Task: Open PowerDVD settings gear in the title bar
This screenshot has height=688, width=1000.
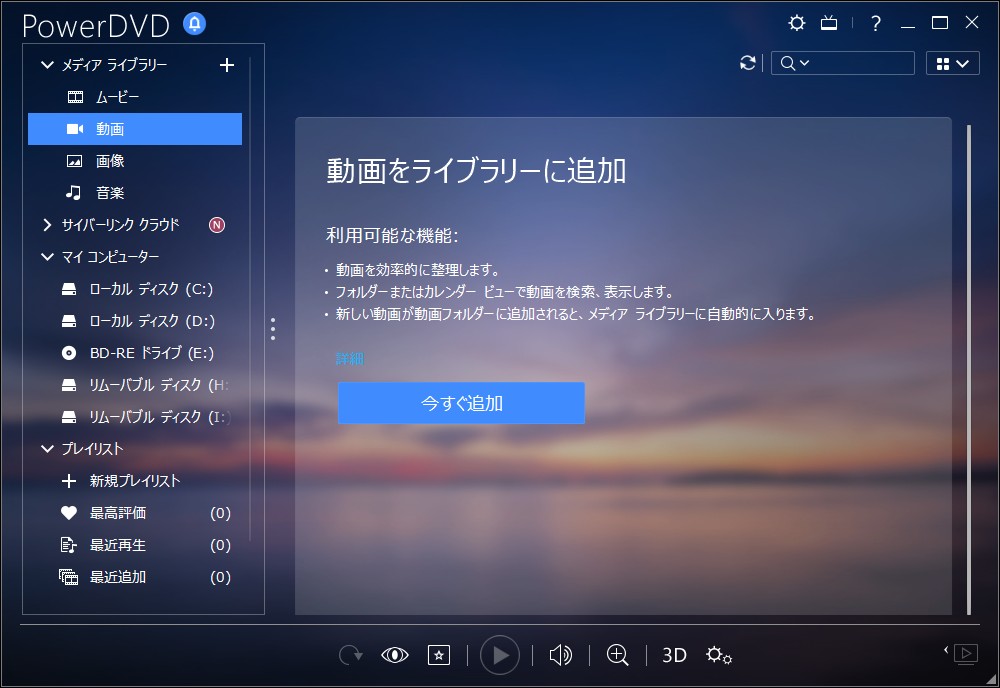Action: tap(796, 21)
